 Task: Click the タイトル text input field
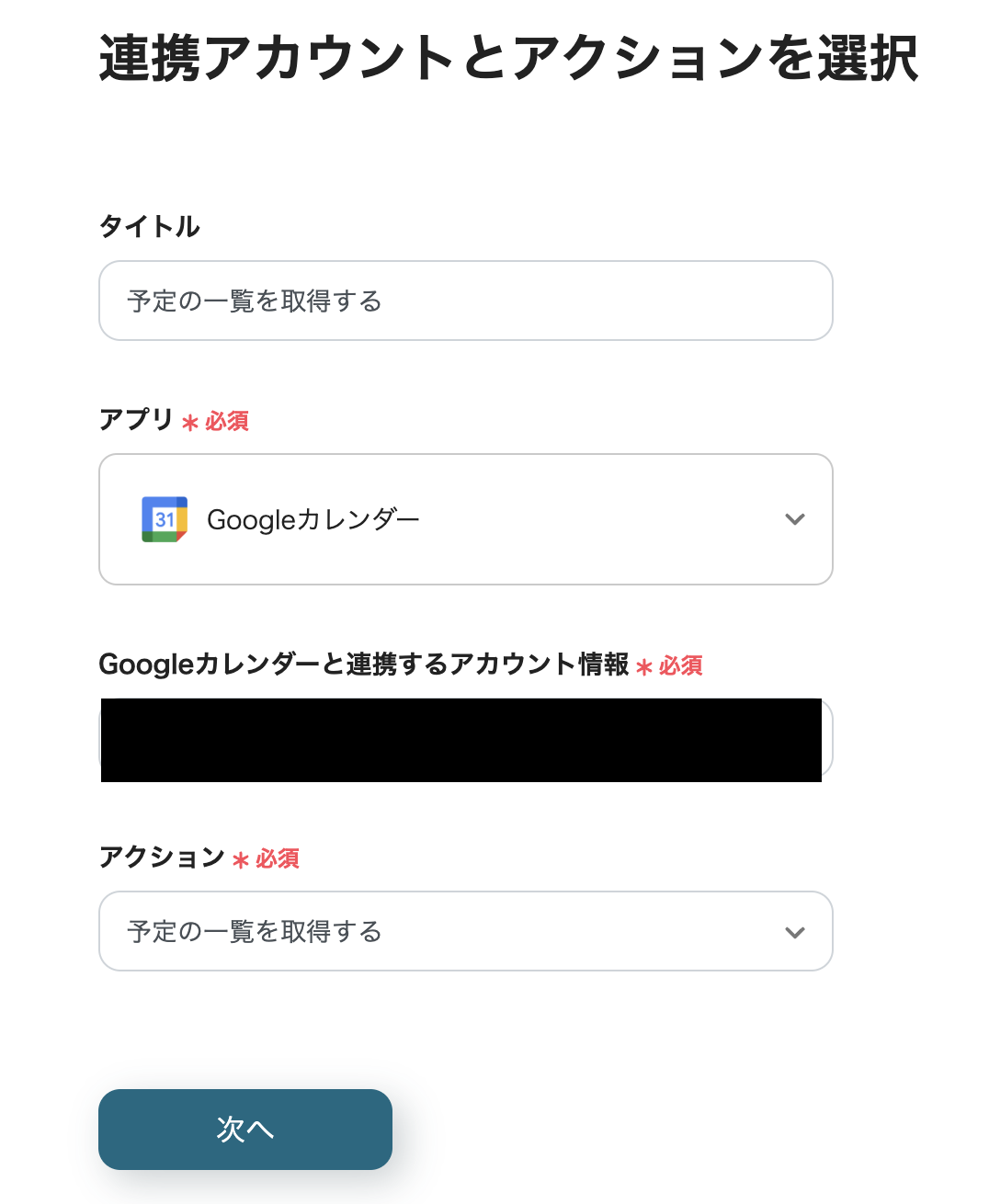tap(465, 301)
